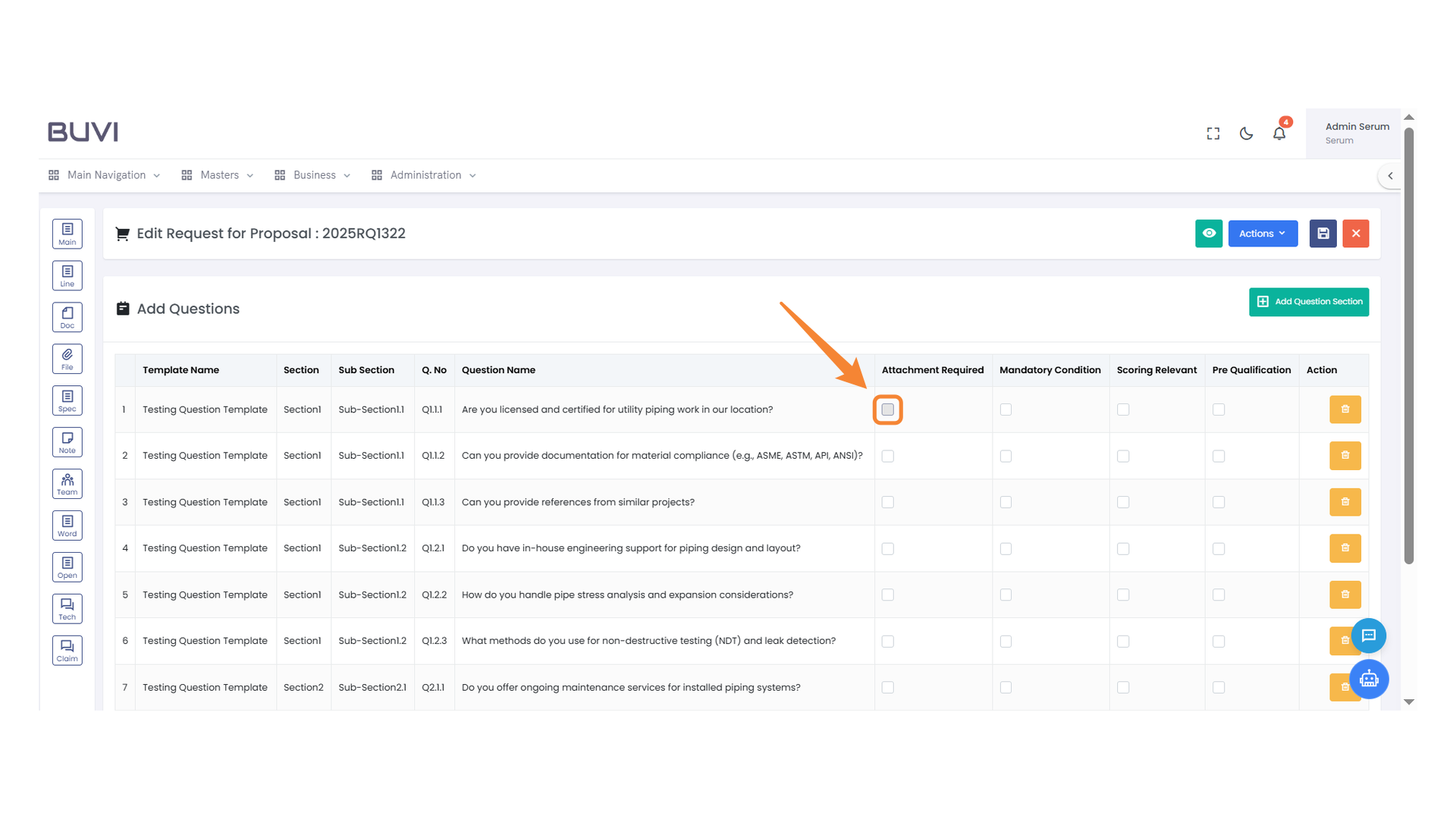This screenshot has width=1456, height=819.
Task: Expand the Masters menu
Action: [x=220, y=174]
